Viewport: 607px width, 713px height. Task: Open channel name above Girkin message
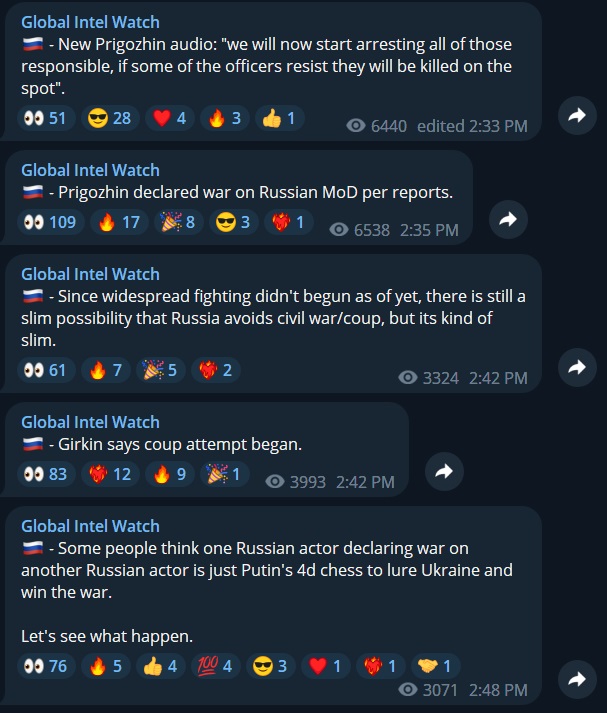(90, 422)
